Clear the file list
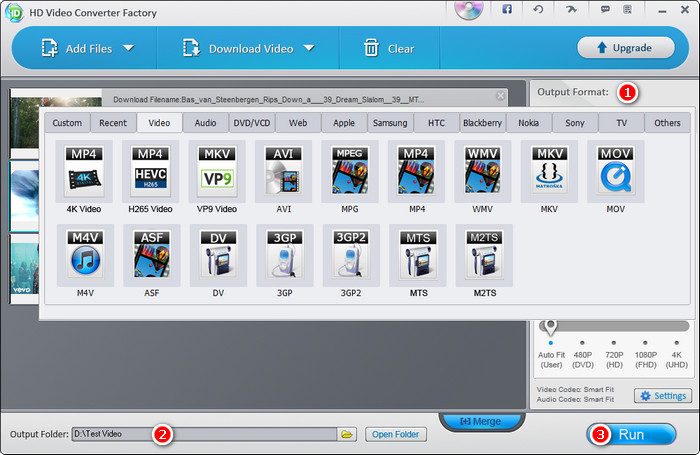 pos(389,48)
